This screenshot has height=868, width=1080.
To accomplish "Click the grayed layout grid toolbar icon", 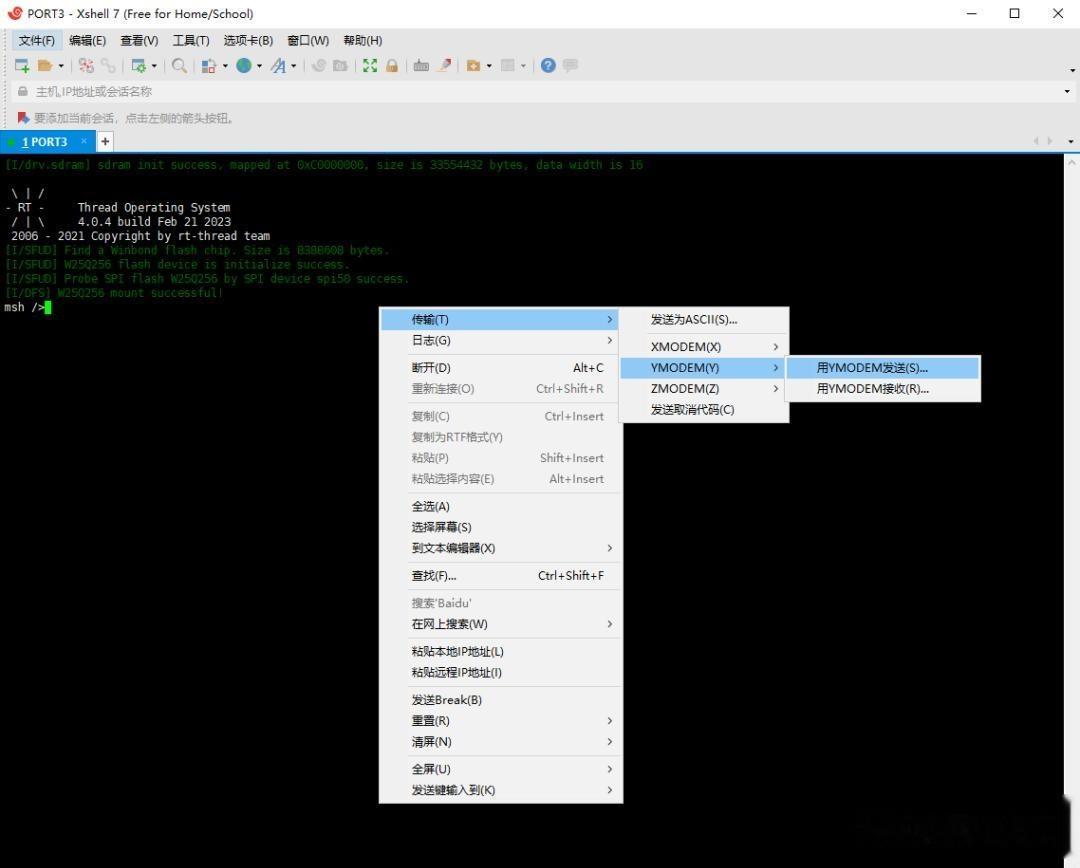I will pos(508,65).
